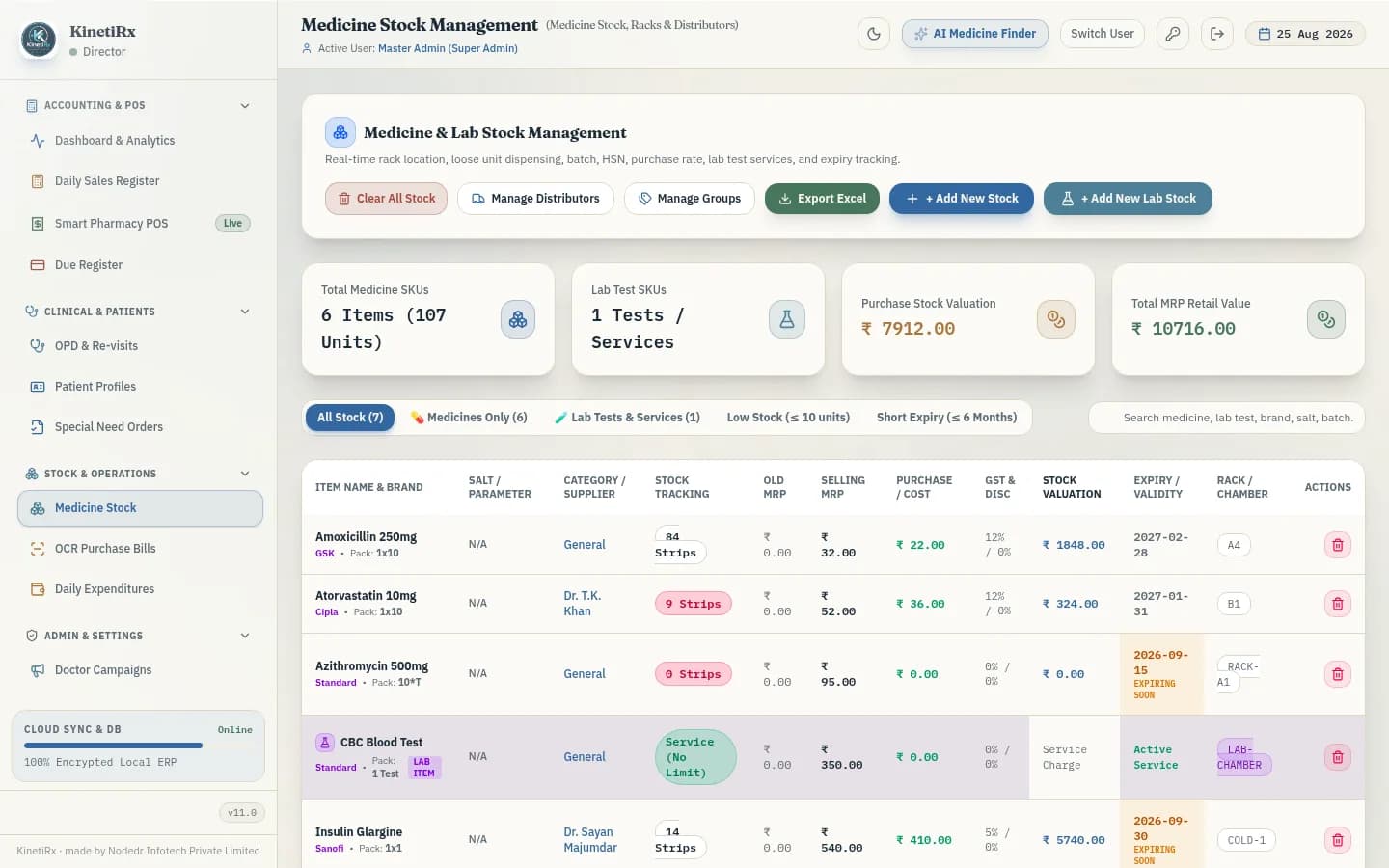Viewport: 1389px width, 868px height.
Task: Export stock to Excel
Action: (x=822, y=199)
